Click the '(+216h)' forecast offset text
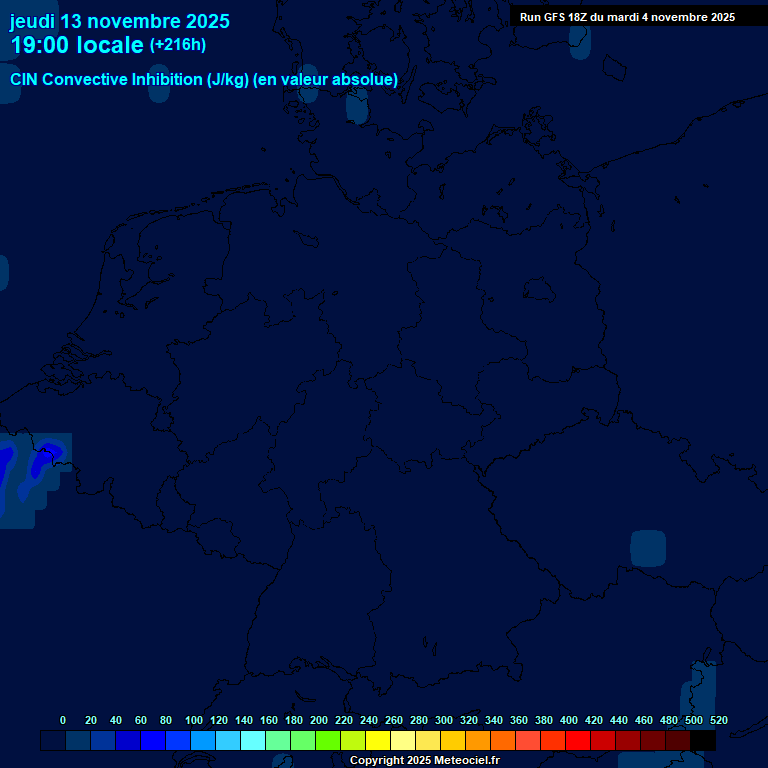 click(178, 45)
